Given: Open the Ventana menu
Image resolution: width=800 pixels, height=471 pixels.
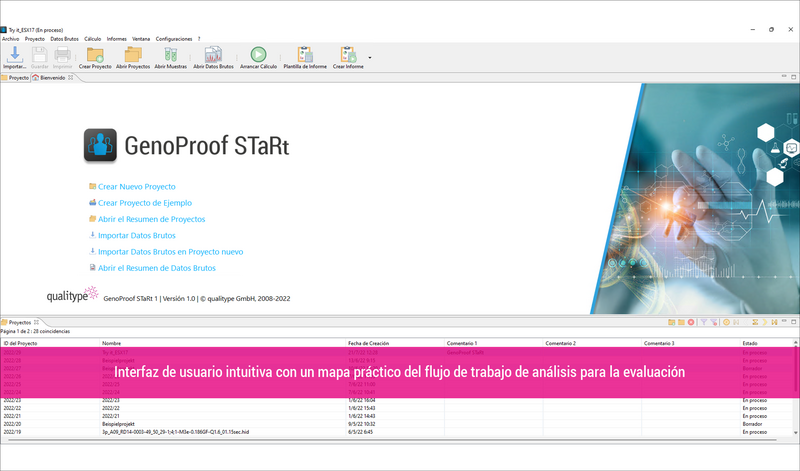Looking at the screenshot, I should point(141,39).
